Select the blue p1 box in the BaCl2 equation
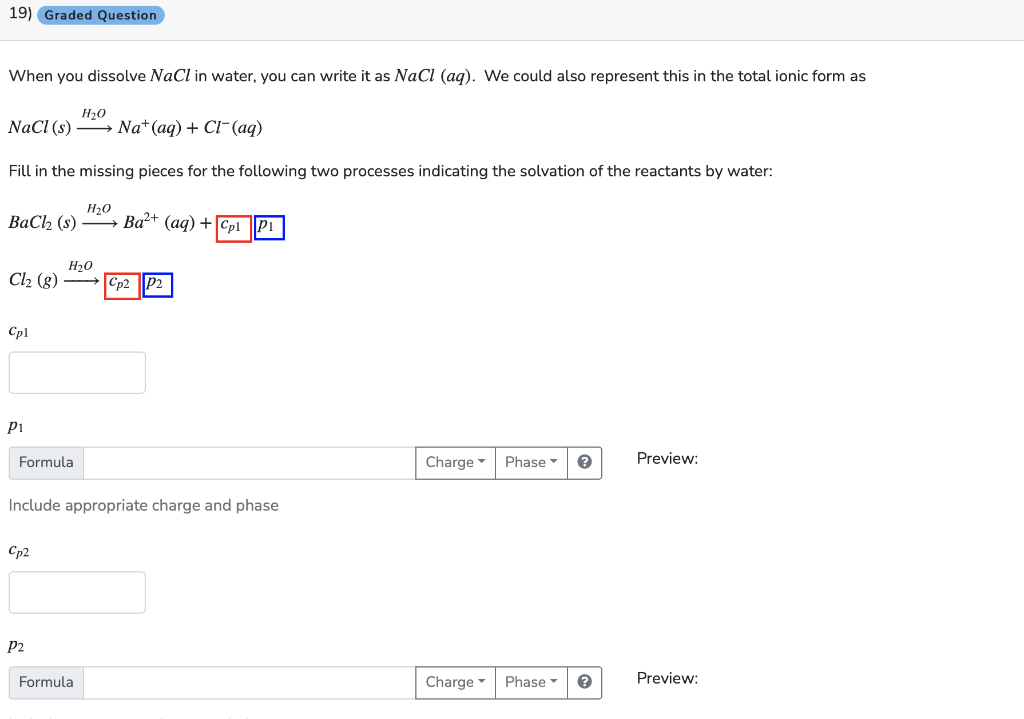Image resolution: width=1024 pixels, height=719 pixels. point(268,227)
